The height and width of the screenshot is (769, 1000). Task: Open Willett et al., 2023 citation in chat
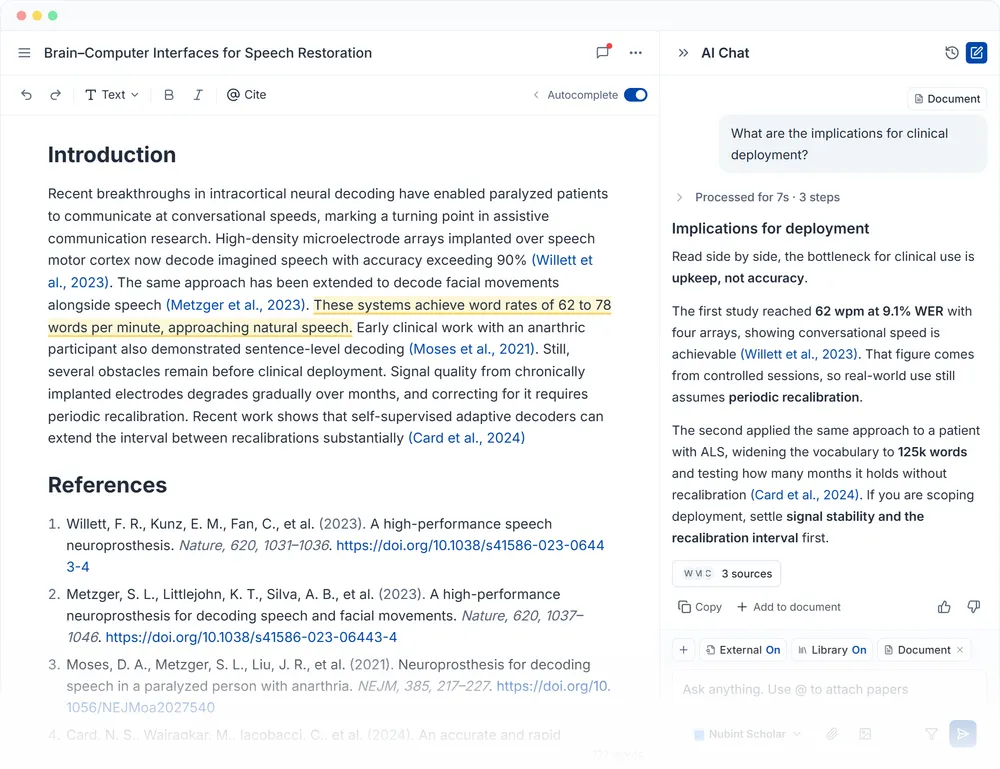(800, 354)
